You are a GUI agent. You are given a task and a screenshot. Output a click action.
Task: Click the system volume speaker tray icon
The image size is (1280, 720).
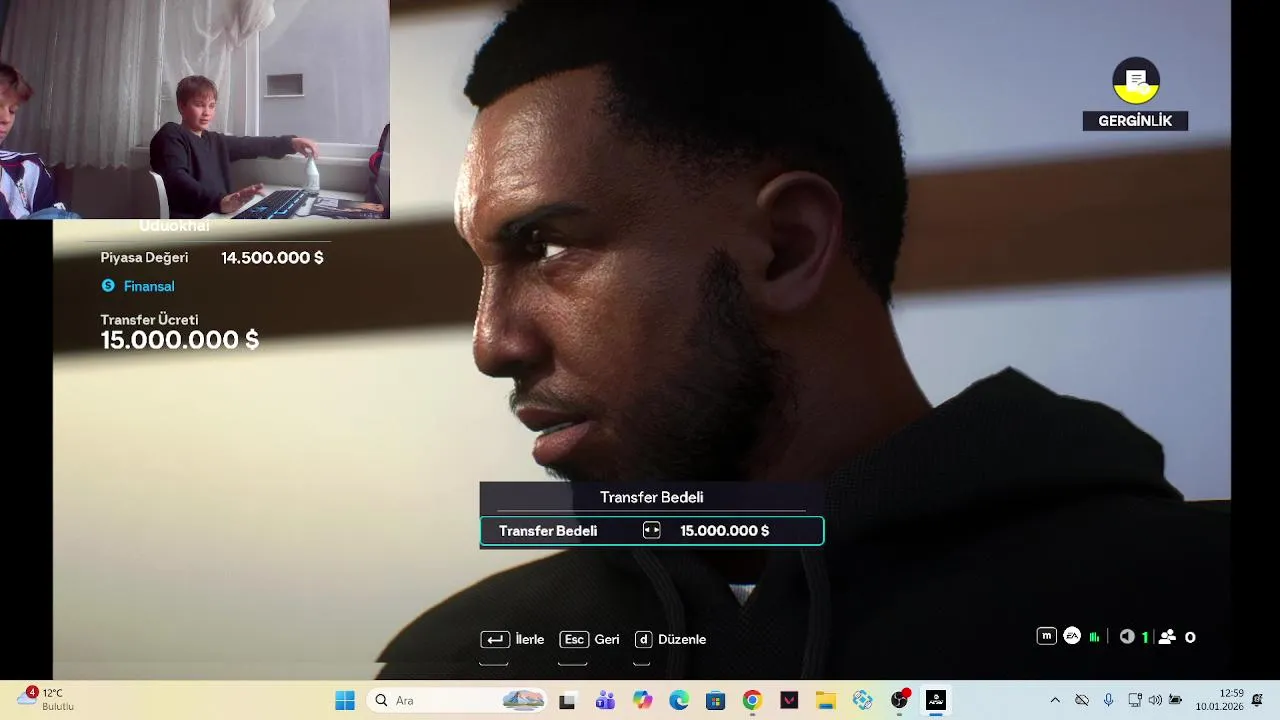click(1155, 700)
